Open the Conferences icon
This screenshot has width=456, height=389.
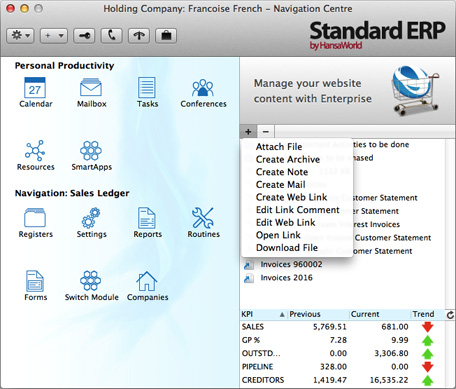click(x=203, y=88)
